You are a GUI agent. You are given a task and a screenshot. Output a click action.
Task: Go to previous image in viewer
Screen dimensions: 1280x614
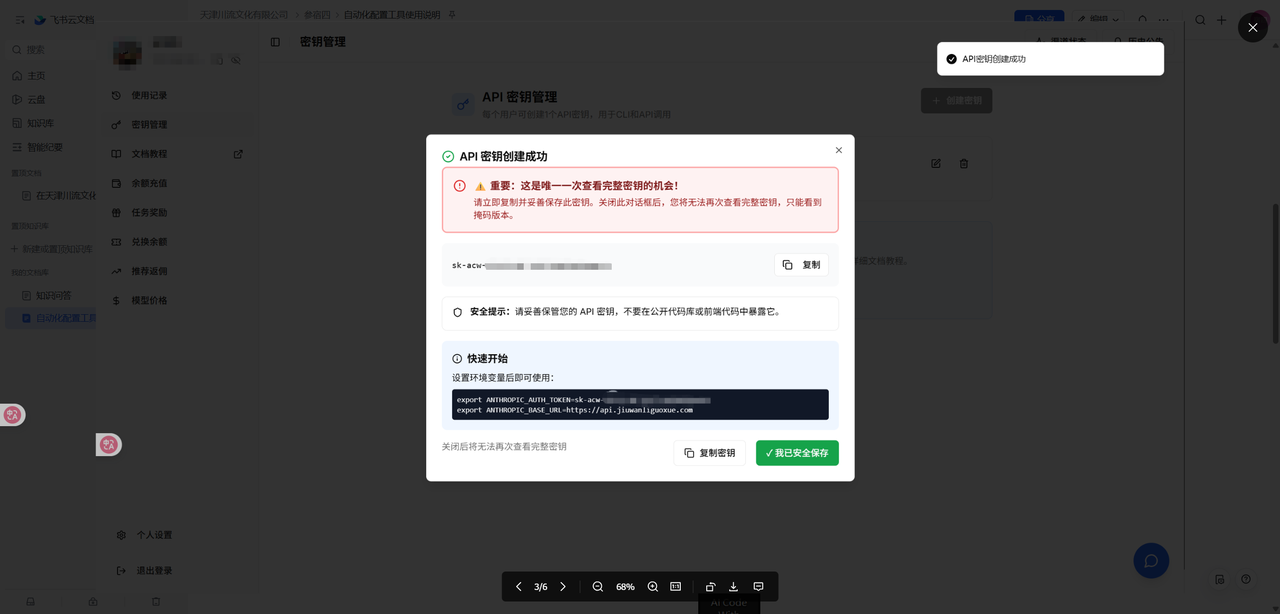tap(518, 587)
